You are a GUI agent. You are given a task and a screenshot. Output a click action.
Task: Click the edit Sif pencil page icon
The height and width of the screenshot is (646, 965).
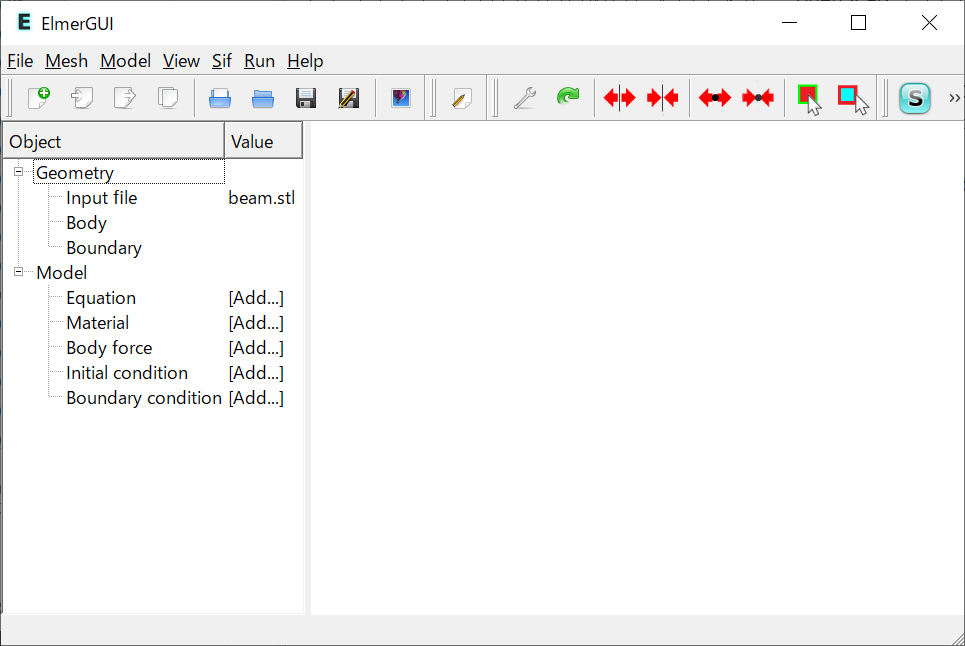(x=462, y=98)
